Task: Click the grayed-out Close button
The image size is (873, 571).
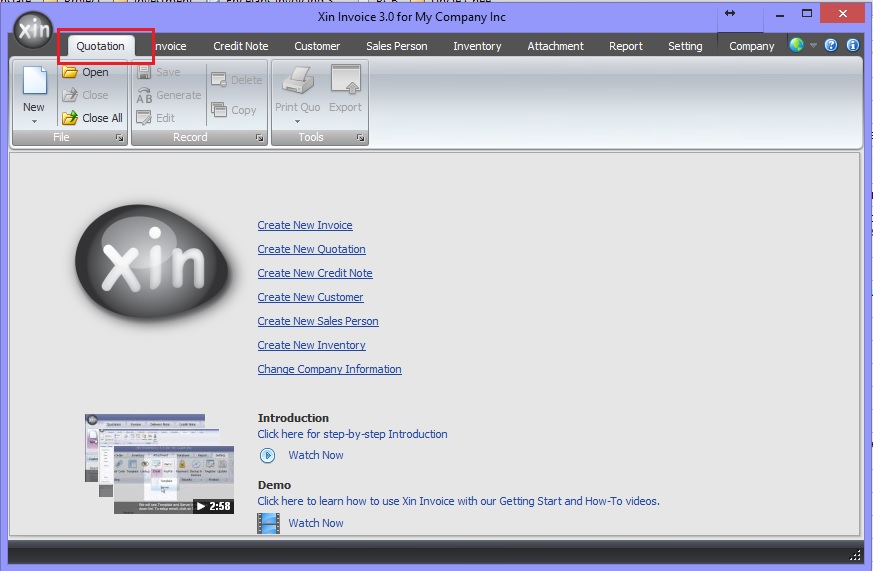Action: (85, 95)
